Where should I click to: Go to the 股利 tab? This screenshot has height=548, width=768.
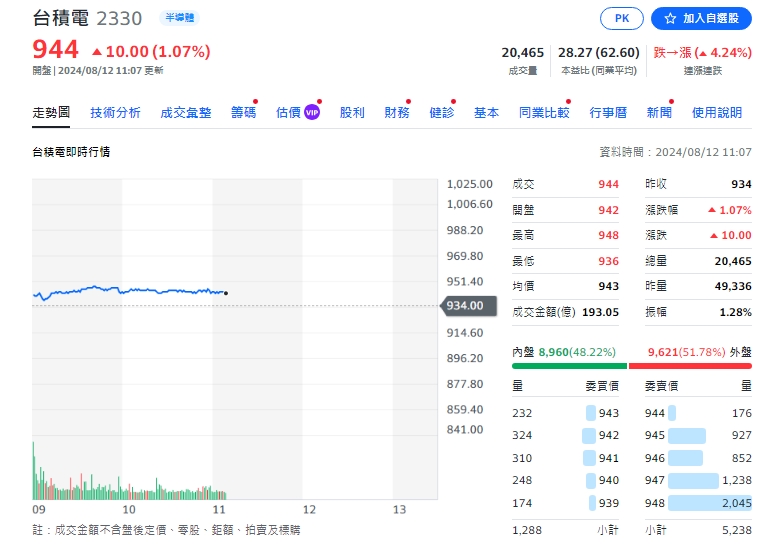[x=352, y=113]
